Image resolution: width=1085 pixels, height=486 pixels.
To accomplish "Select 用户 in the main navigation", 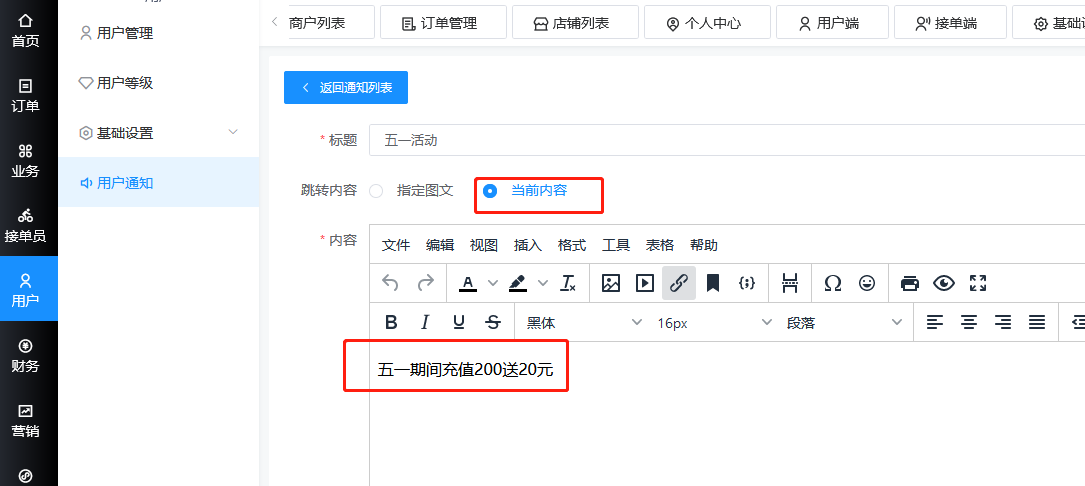I will (x=29, y=289).
